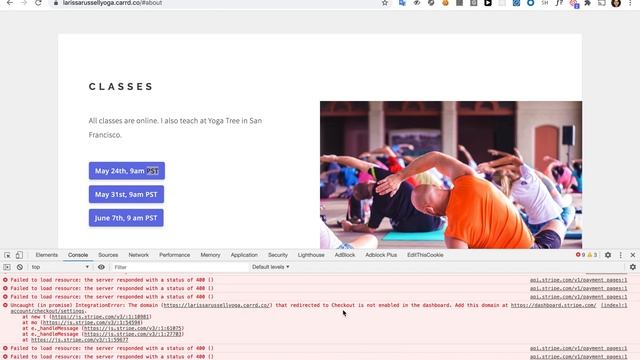The image size is (640, 360).
Task: Bookmark this page with the star icon
Action: point(385,3)
